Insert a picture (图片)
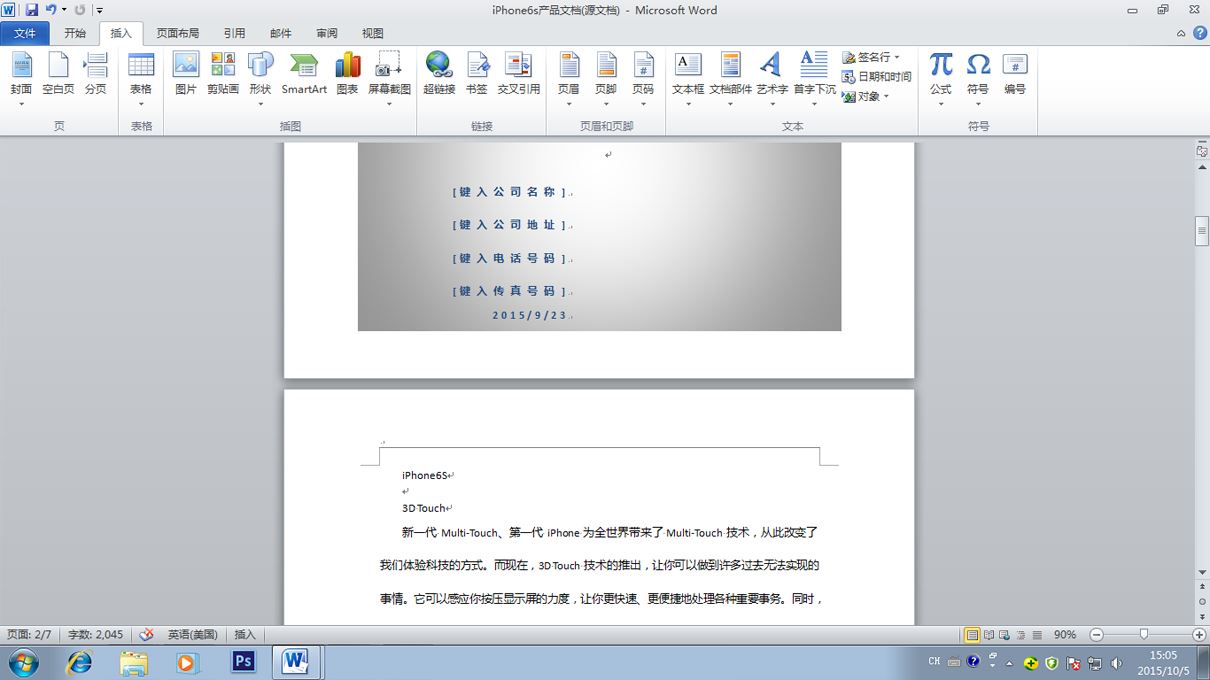Viewport: 1210px width, 680px height. tap(186, 74)
